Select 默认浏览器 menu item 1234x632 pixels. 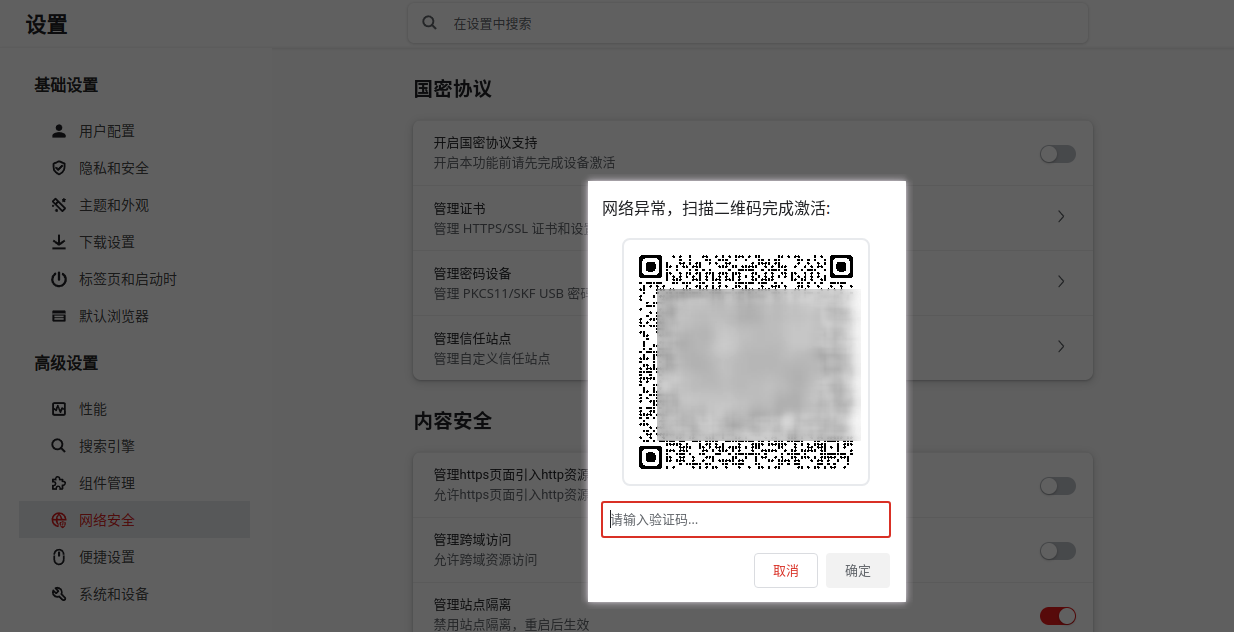[135, 316]
